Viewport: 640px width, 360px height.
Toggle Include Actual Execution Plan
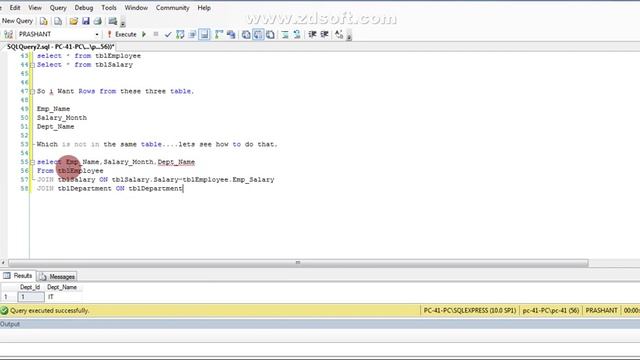[x=219, y=35]
